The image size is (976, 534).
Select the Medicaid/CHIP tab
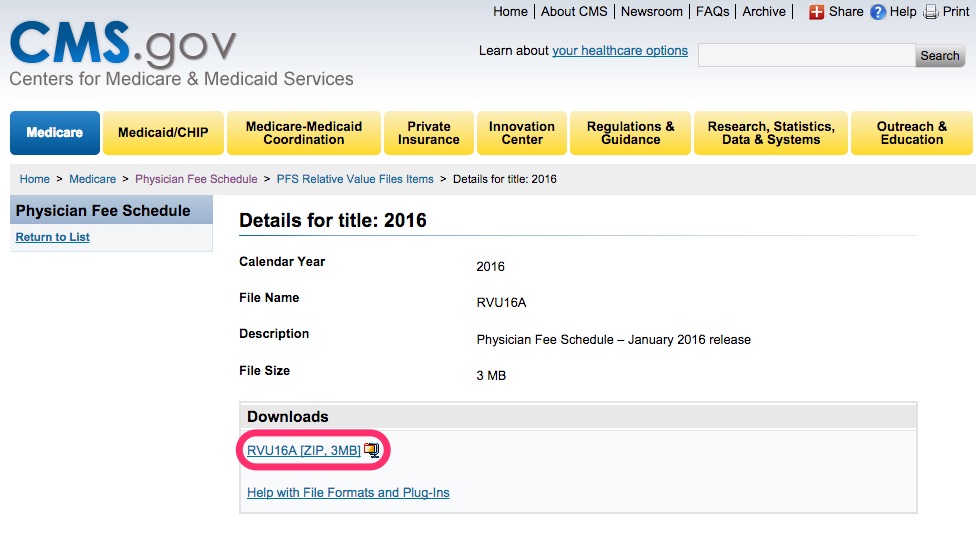click(163, 133)
